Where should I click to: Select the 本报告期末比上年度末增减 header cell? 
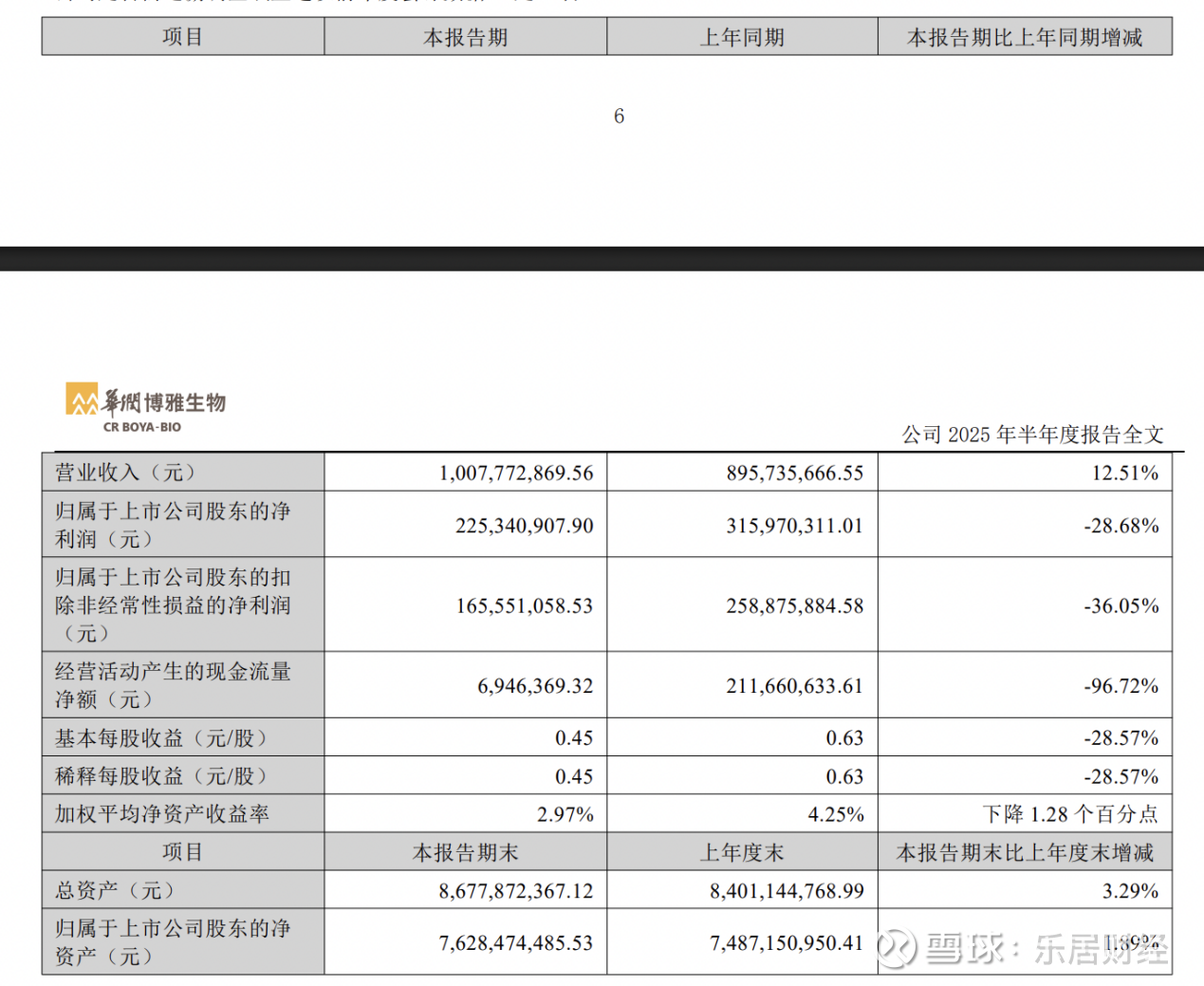pos(1025,853)
